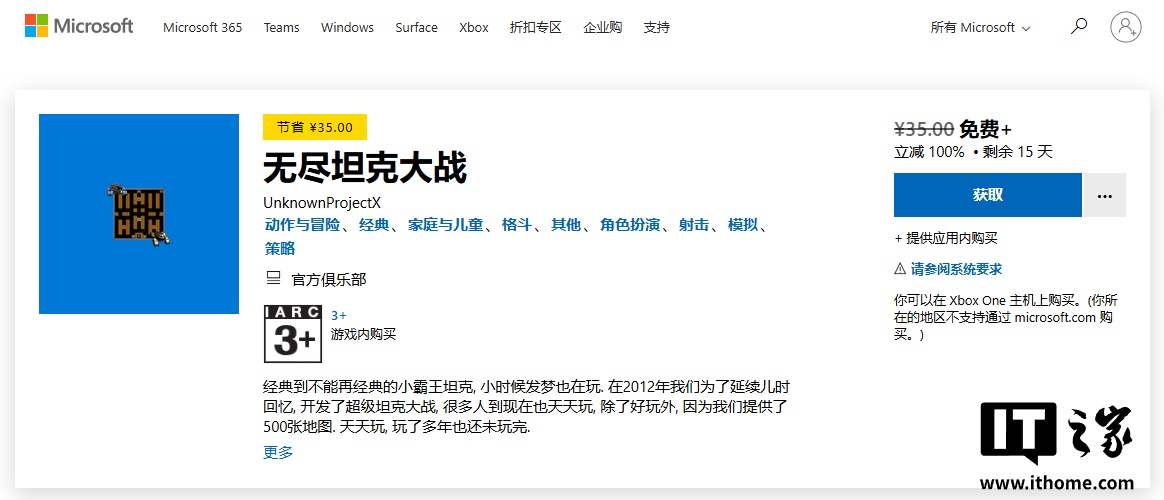Click the Microsoft logo
The width and height of the screenshot is (1164, 500).
point(79,26)
